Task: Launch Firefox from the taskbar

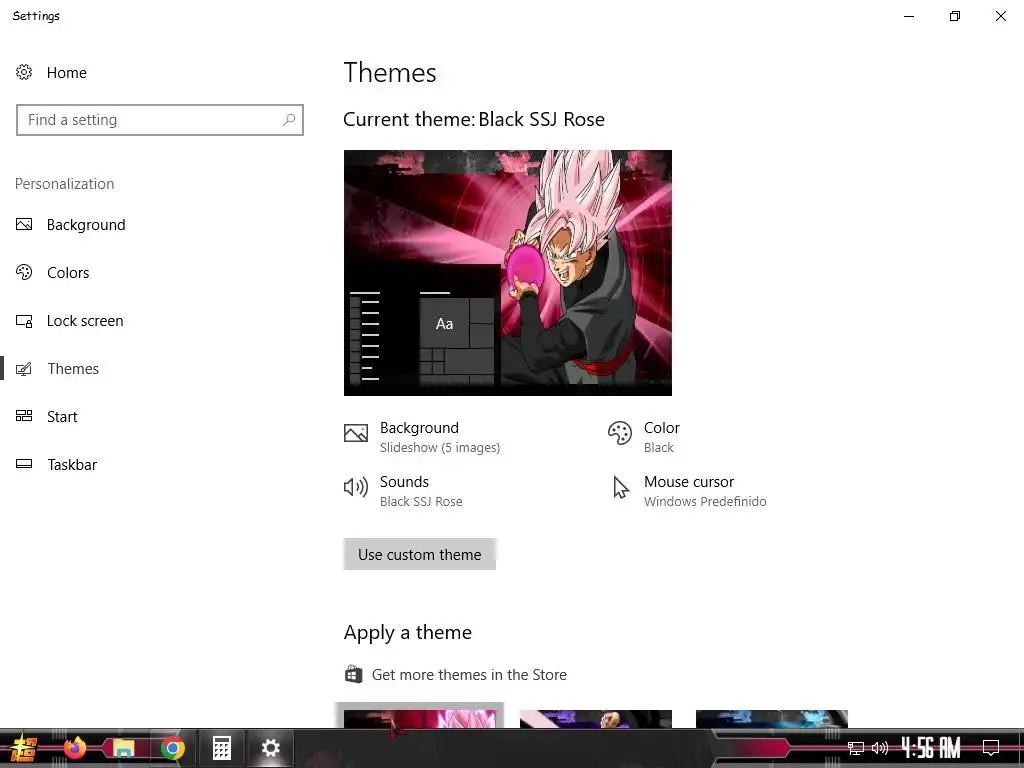Action: coord(75,748)
